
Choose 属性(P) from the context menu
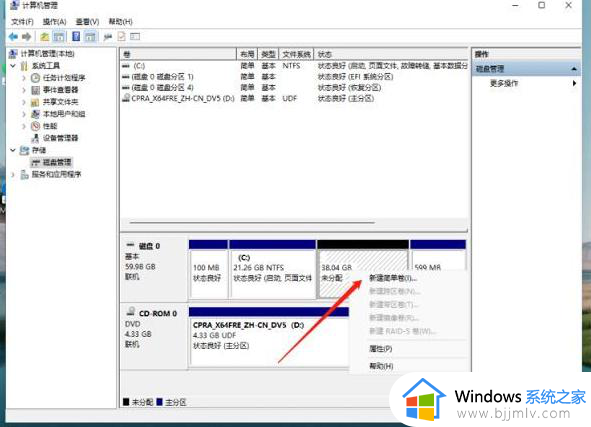pos(381,349)
